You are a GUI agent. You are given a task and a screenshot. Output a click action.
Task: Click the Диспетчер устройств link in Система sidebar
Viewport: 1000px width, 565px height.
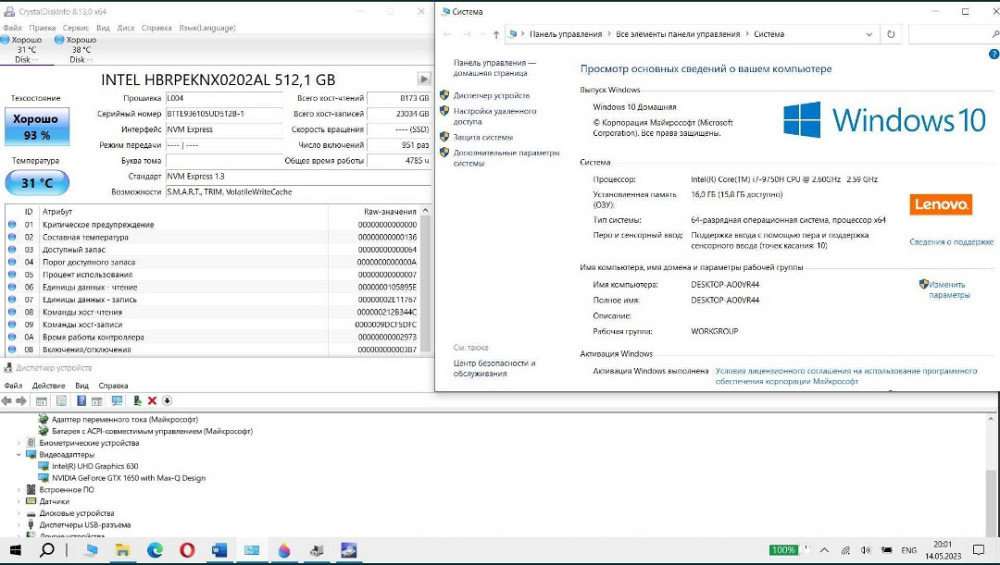click(x=491, y=95)
